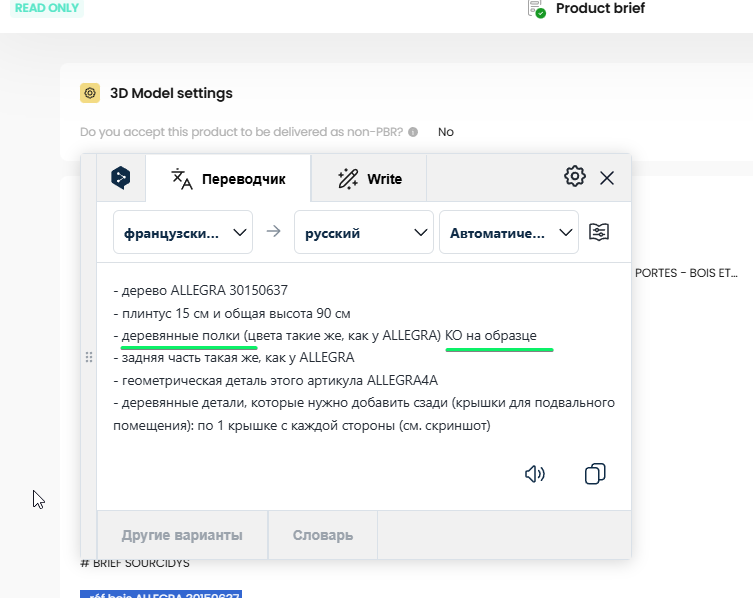
Task: Swap languages with the arrow icon
Action: pos(273,232)
